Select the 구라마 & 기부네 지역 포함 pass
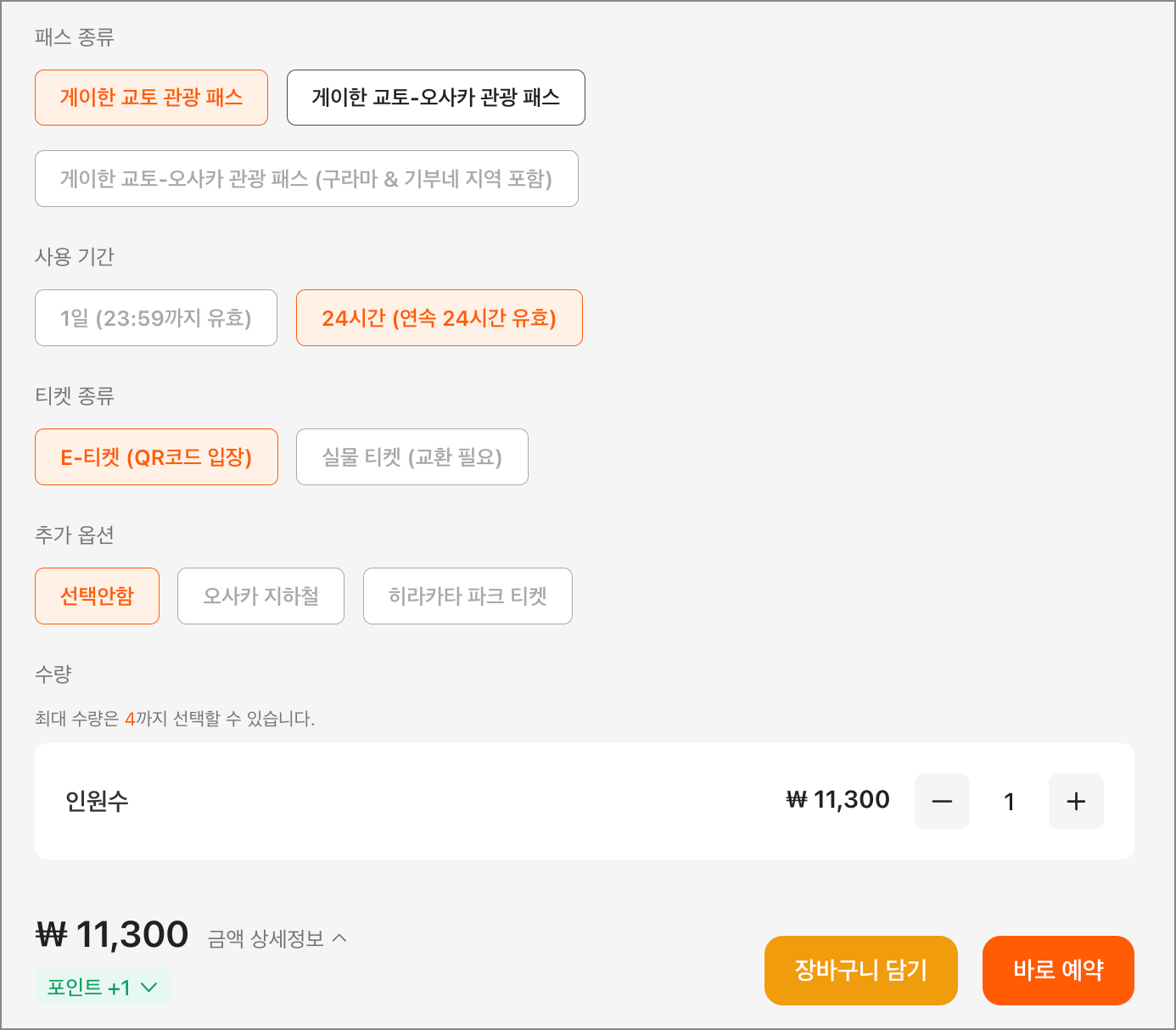This screenshot has height=1030, width=1176. [306, 179]
